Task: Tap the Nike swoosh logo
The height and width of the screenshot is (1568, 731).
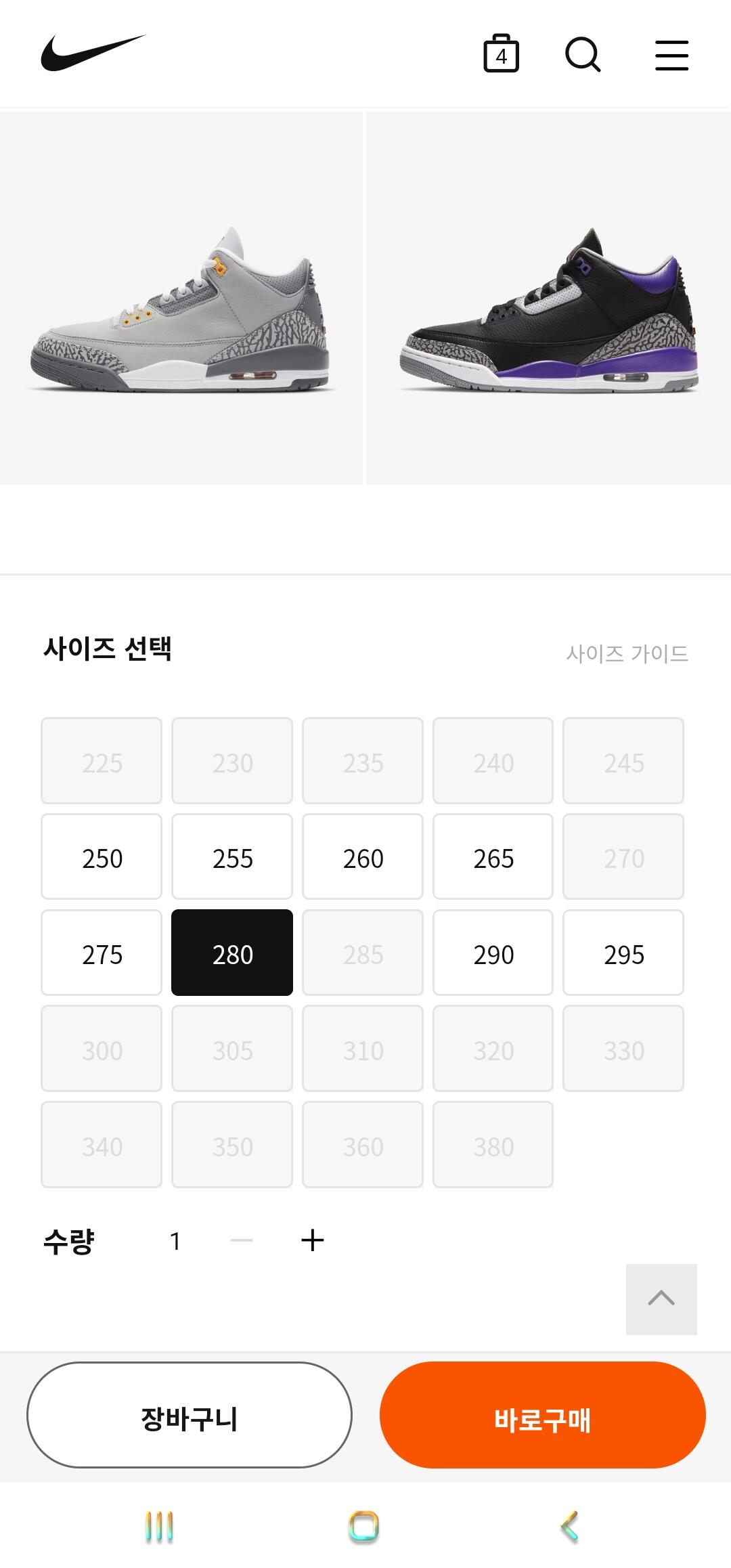Action: [x=93, y=53]
